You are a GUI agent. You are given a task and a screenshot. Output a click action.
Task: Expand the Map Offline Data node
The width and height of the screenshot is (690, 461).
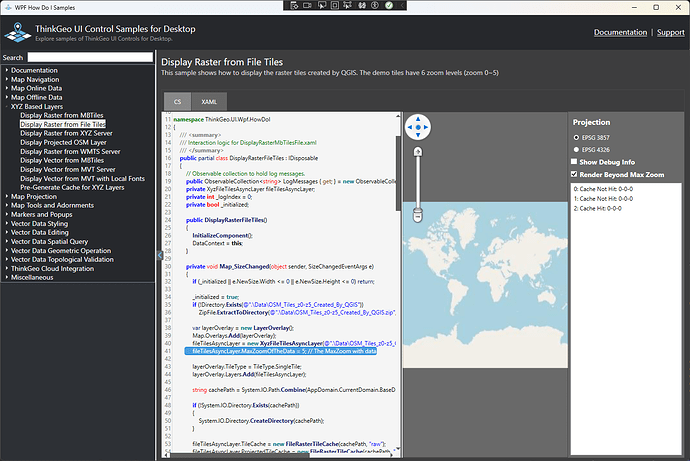(7, 97)
